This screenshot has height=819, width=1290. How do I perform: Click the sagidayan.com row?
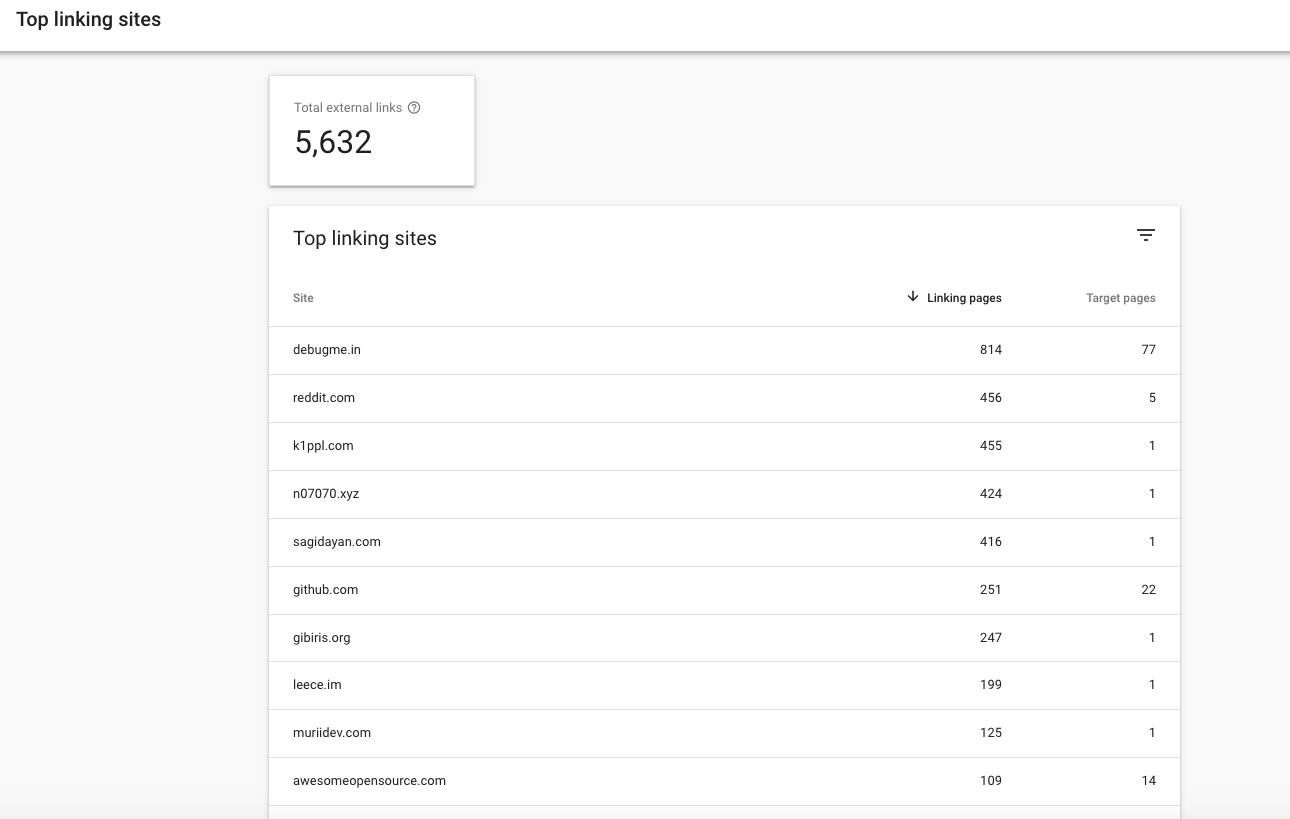click(x=337, y=542)
